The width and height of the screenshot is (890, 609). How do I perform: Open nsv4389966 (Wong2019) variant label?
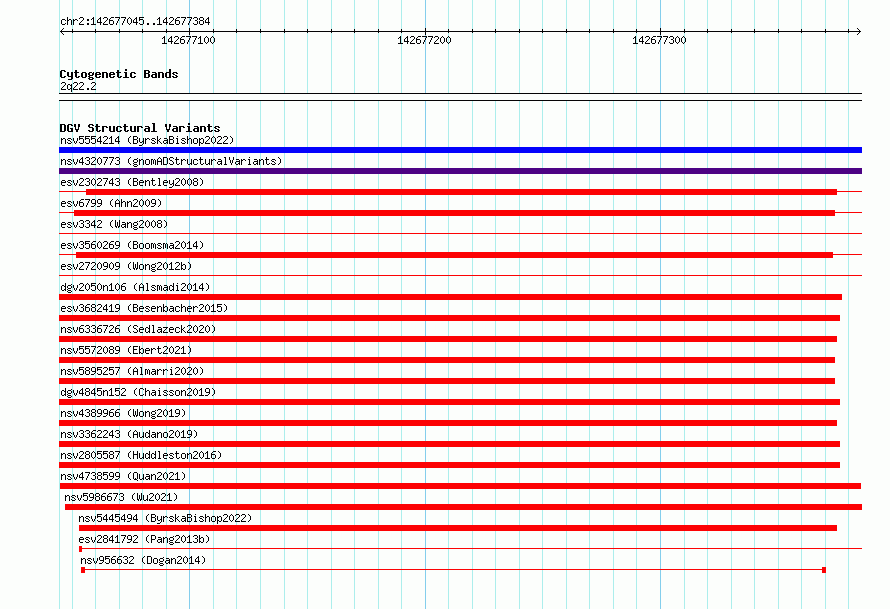[123, 413]
